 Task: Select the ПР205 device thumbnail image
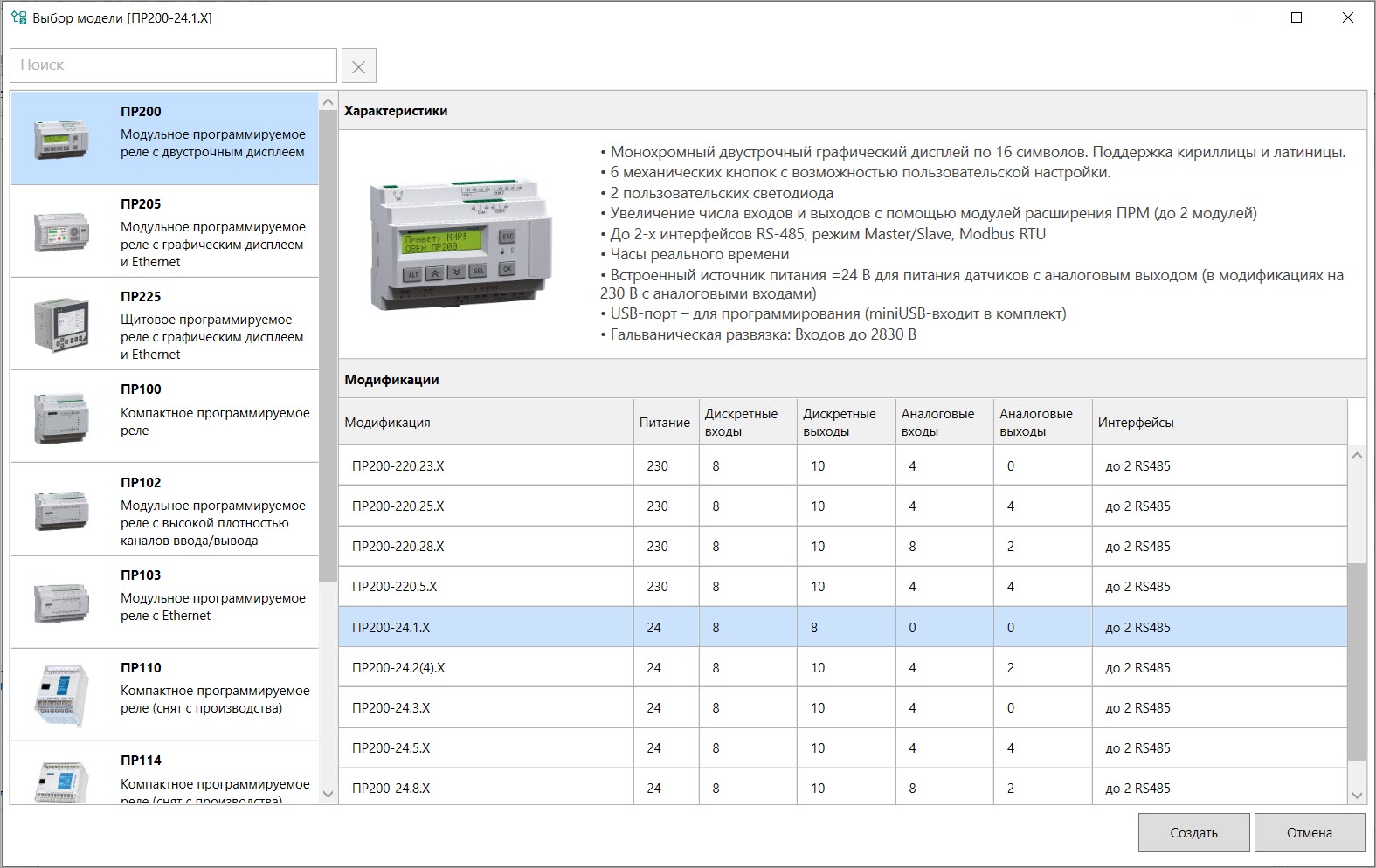coord(61,231)
